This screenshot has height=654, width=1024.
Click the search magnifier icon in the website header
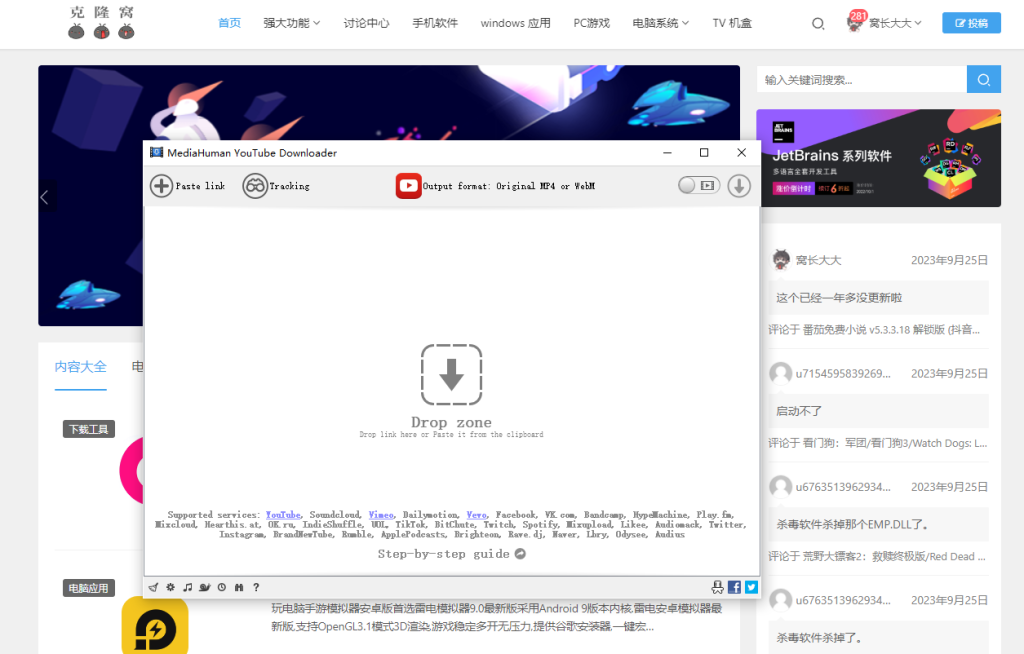[x=818, y=24]
